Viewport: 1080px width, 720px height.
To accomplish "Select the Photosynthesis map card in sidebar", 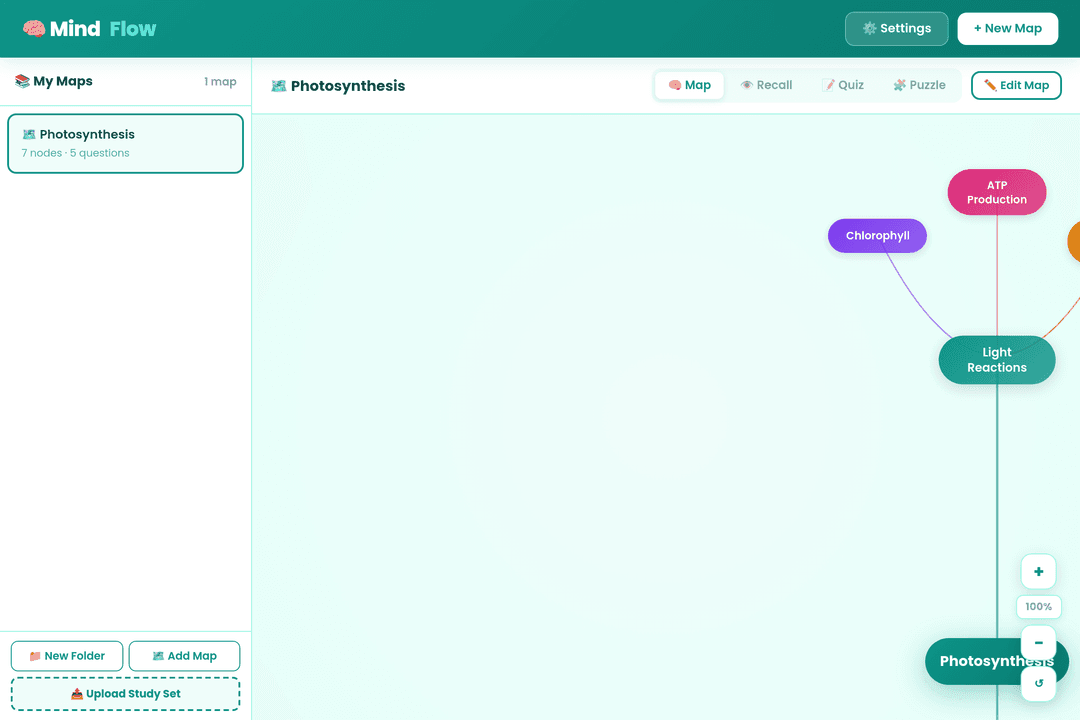I will pyautogui.click(x=125, y=143).
